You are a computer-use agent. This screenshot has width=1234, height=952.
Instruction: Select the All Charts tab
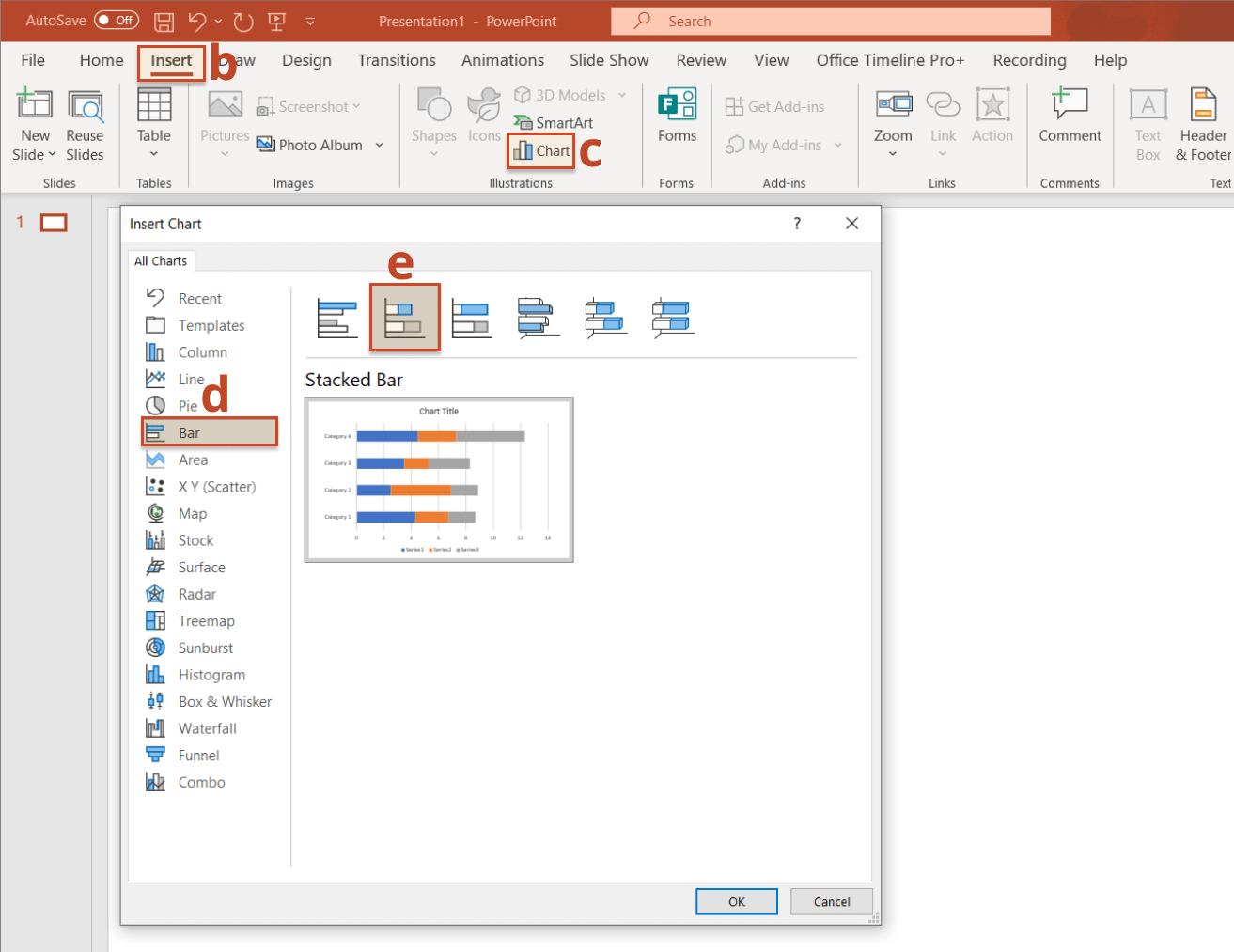click(161, 260)
